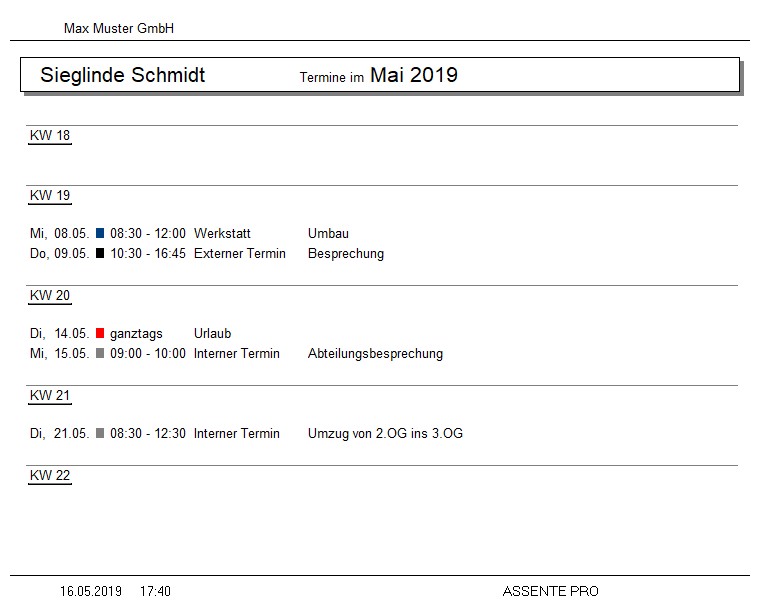The height and width of the screenshot is (615, 780).
Task: Click the red Urlaub color marker
Action: [x=100, y=333]
